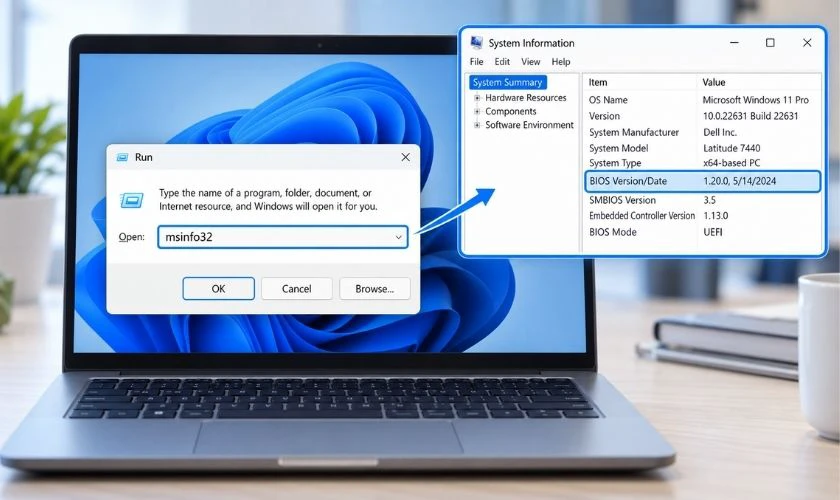Click the Open field containing msinfo32
The height and width of the screenshot is (500, 840).
(283, 237)
